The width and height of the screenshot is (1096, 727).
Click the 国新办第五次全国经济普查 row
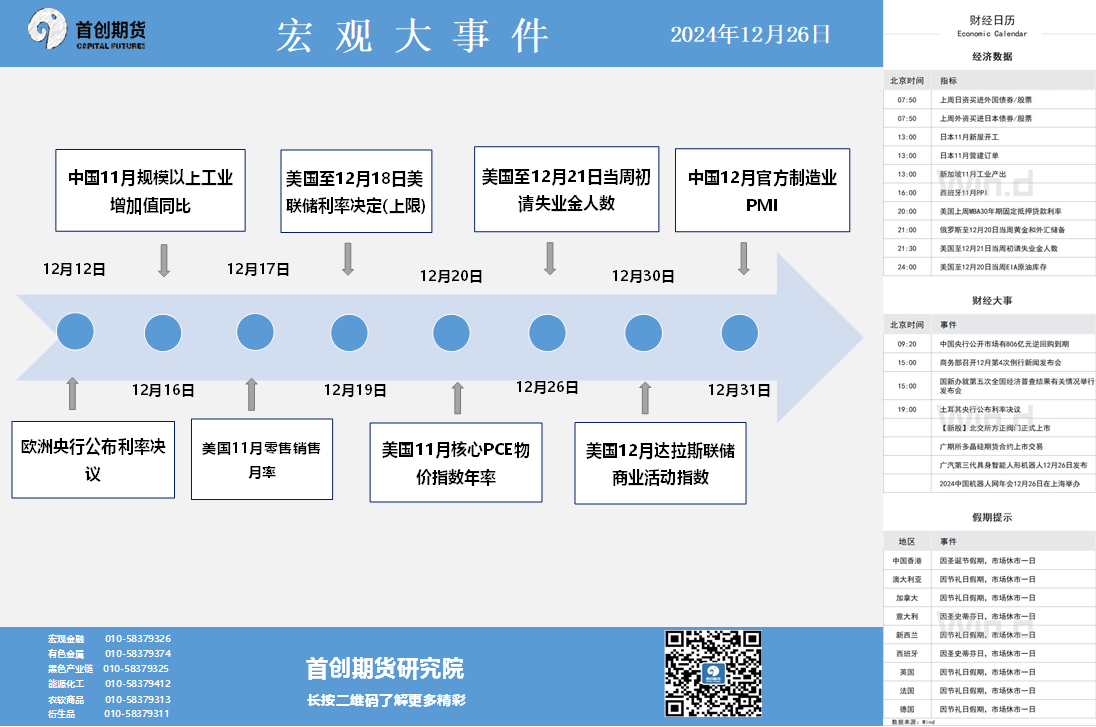point(990,386)
